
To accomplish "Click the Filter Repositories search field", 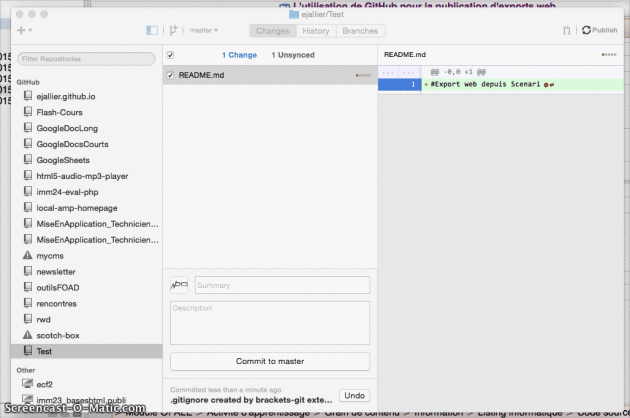I will [x=86, y=59].
